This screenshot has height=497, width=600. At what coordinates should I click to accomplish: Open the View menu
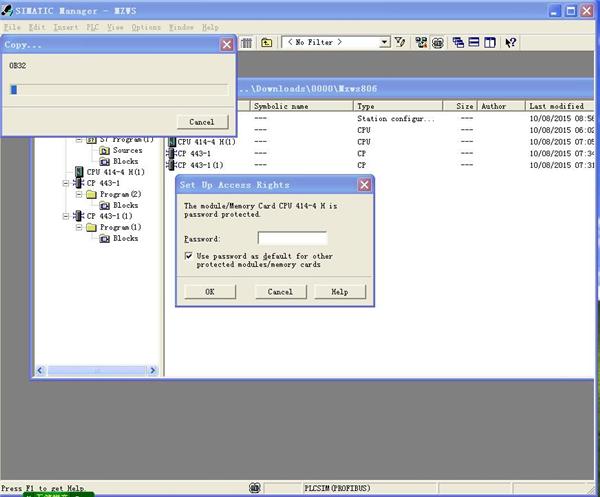[115, 27]
